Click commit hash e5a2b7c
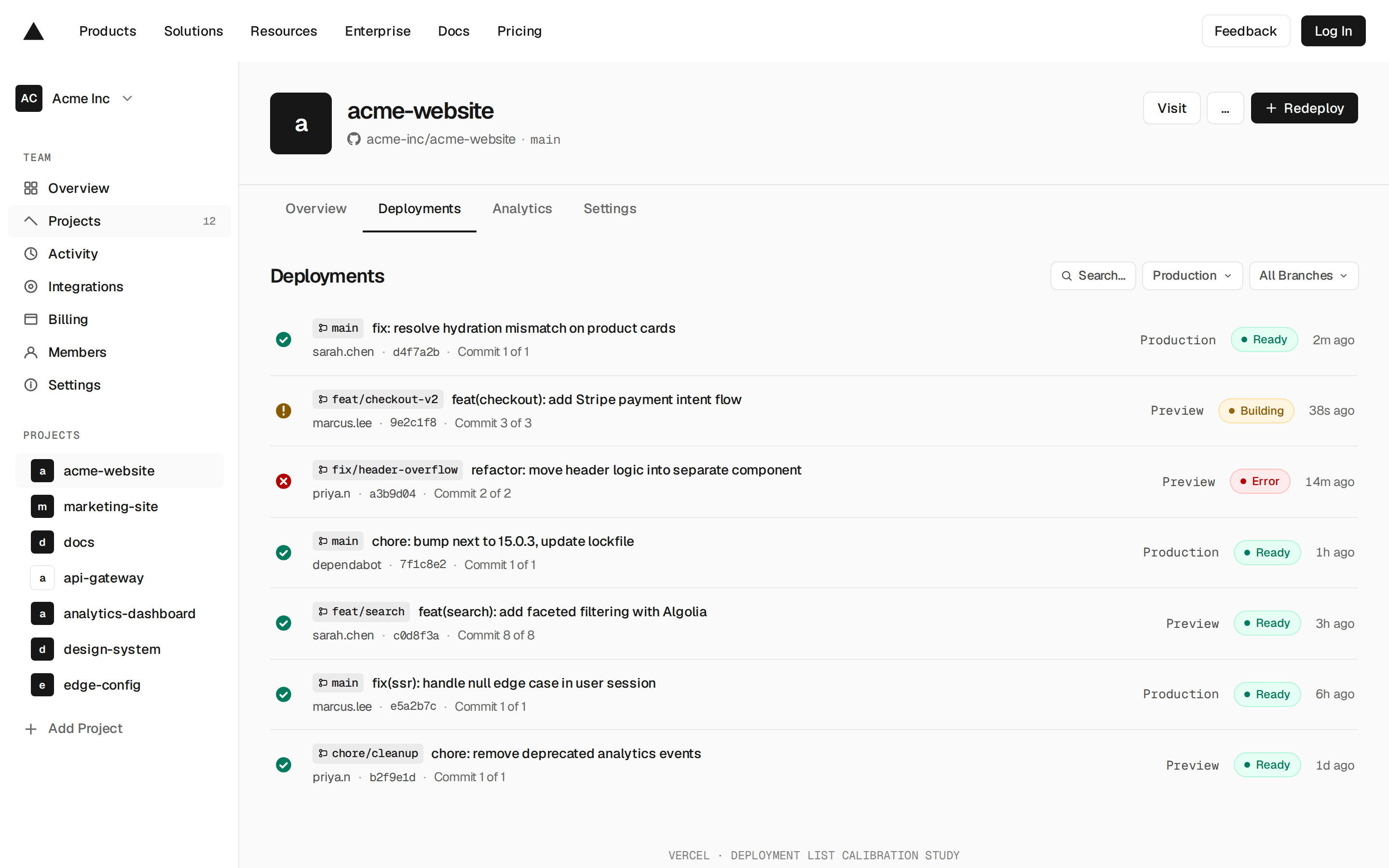Image resolution: width=1389 pixels, height=868 pixels. pyautogui.click(x=413, y=706)
